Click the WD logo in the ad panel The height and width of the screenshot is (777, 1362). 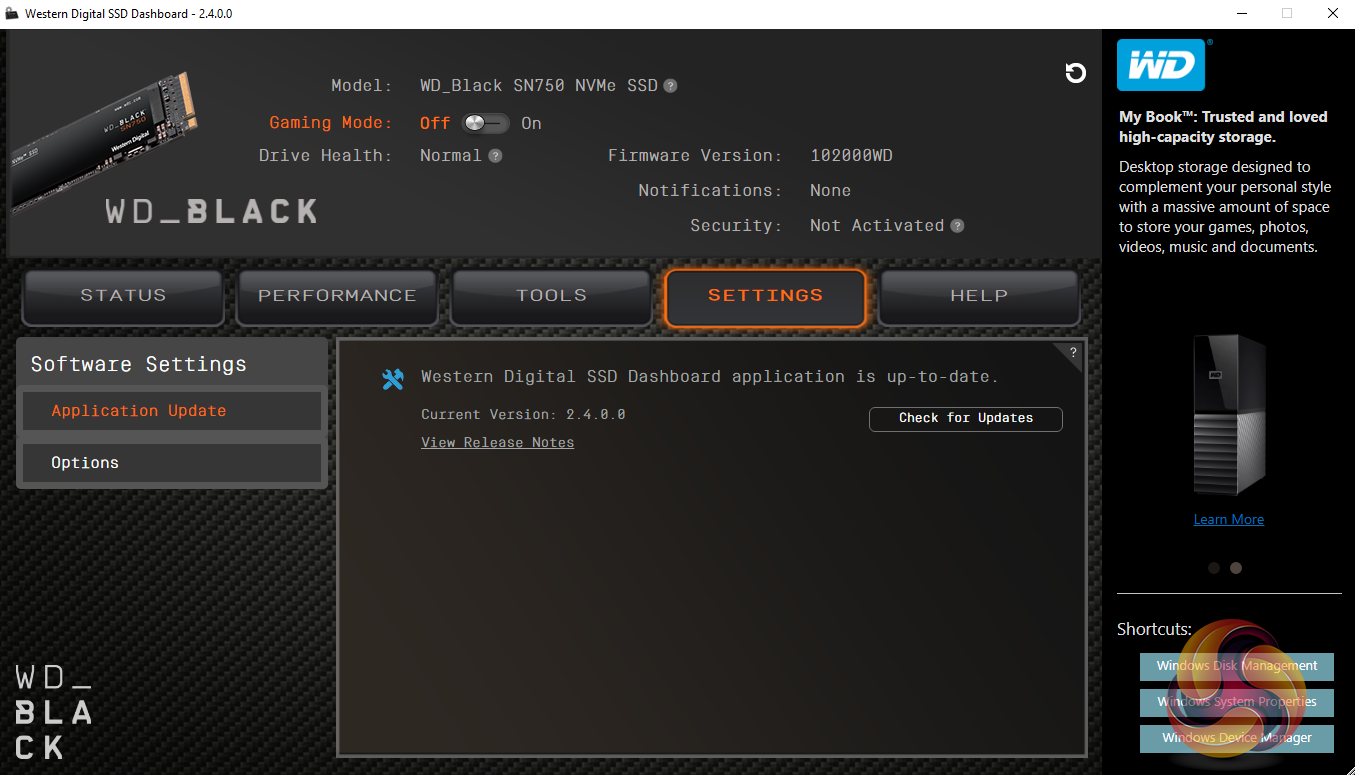(x=1162, y=66)
